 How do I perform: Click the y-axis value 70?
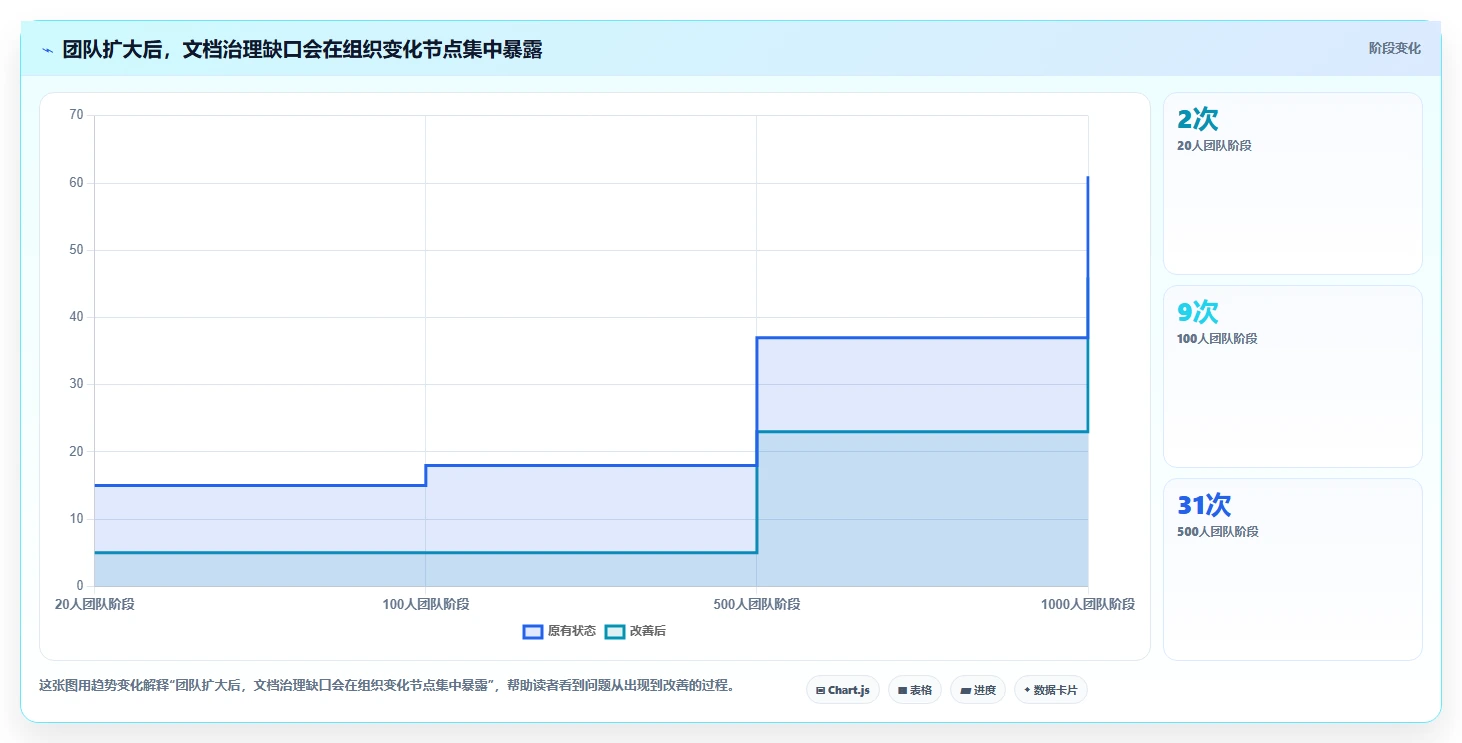[76, 115]
